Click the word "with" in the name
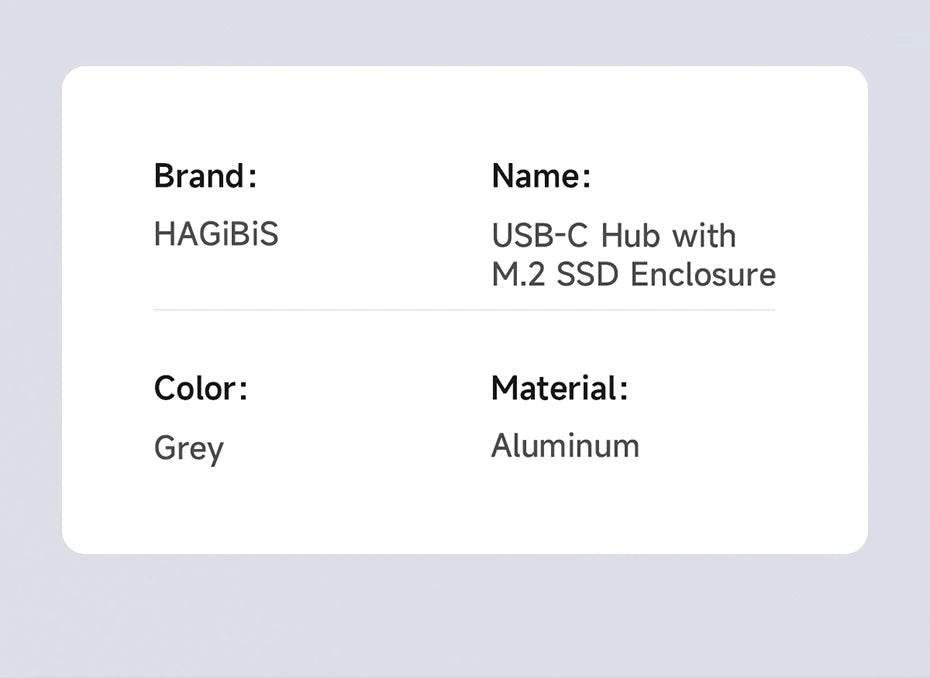The width and height of the screenshot is (930, 678). tap(704, 236)
